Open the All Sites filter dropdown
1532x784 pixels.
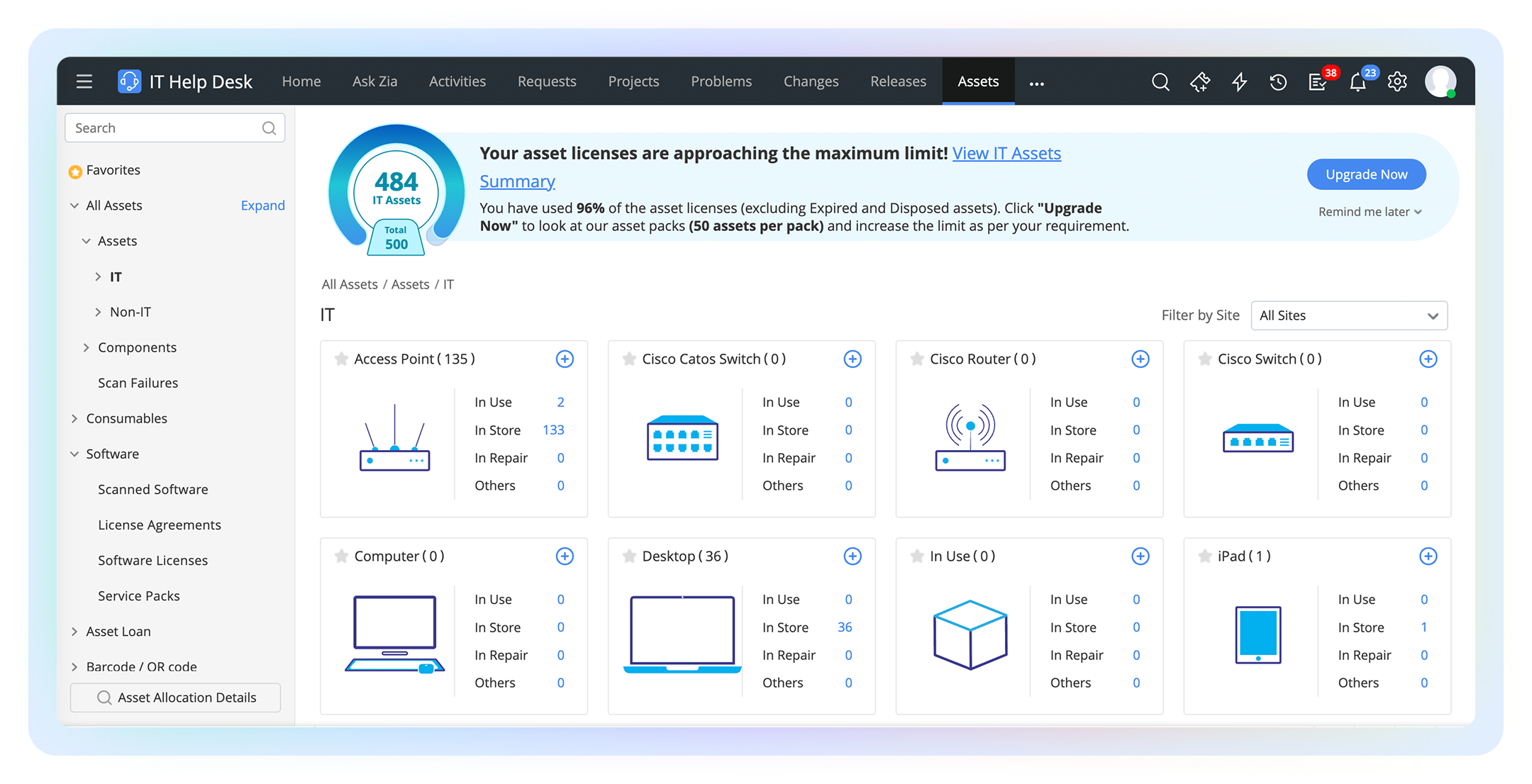[1348, 315]
